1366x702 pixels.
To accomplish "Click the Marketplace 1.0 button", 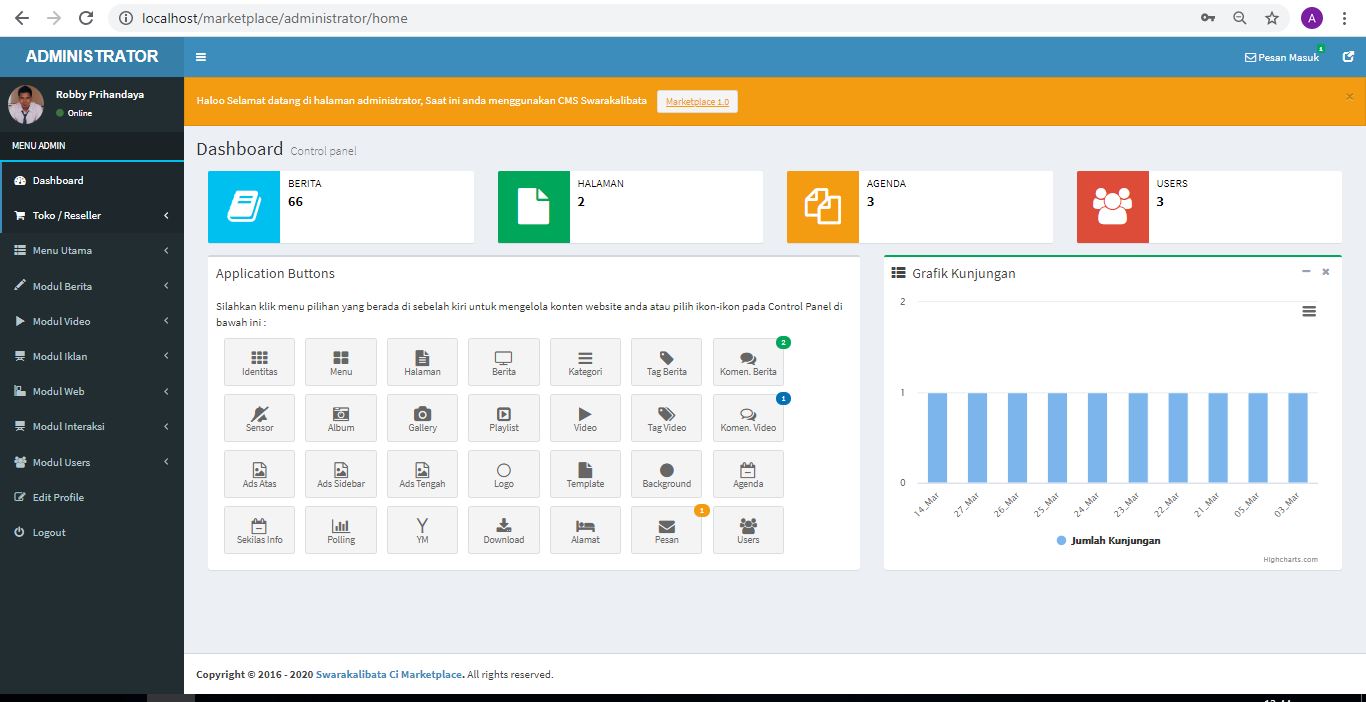I will click(697, 102).
